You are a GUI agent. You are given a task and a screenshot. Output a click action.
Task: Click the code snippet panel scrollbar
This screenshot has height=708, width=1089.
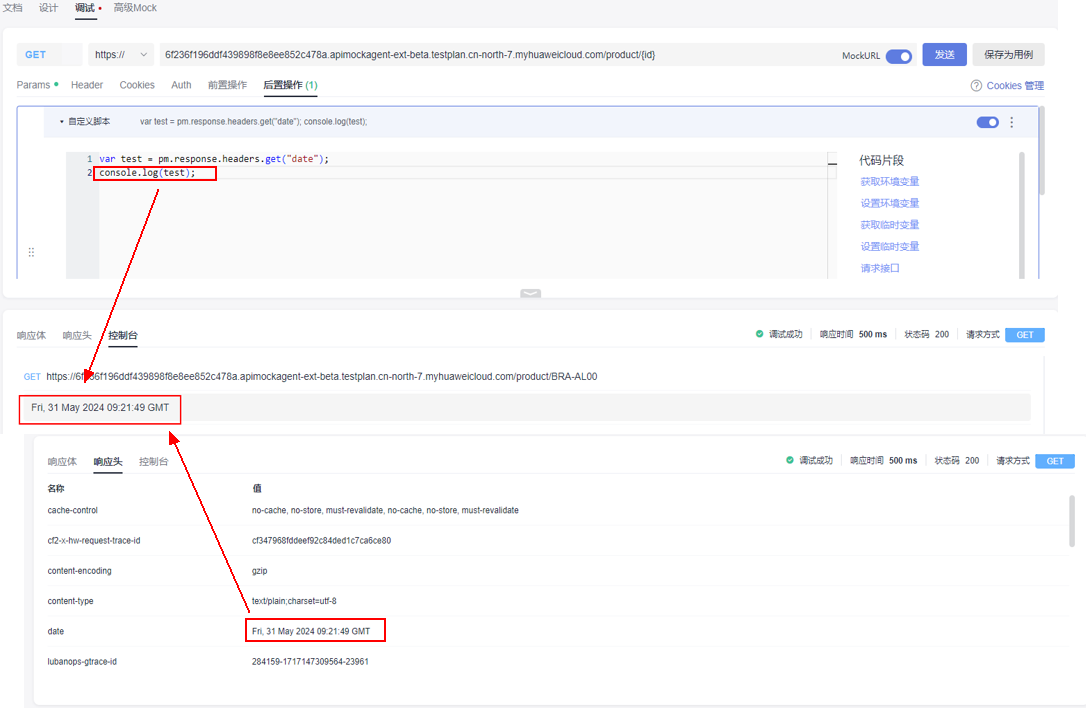[x=1021, y=210]
